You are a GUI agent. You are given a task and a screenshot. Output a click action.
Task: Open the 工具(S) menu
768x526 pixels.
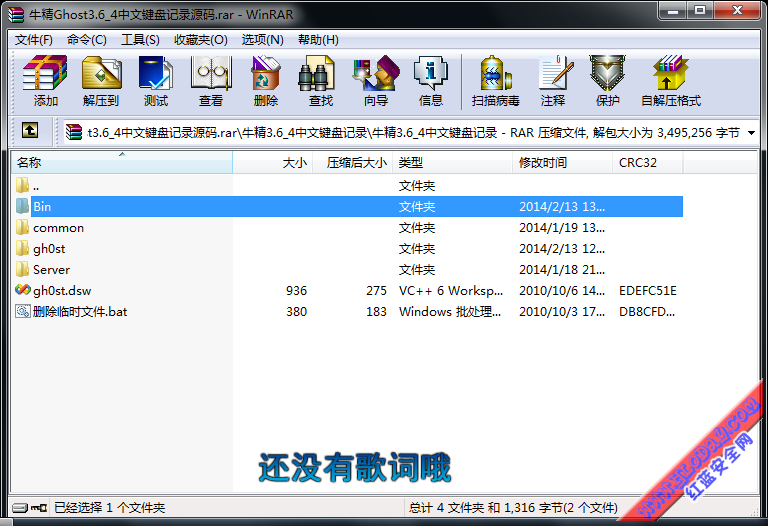pyautogui.click(x=140, y=40)
